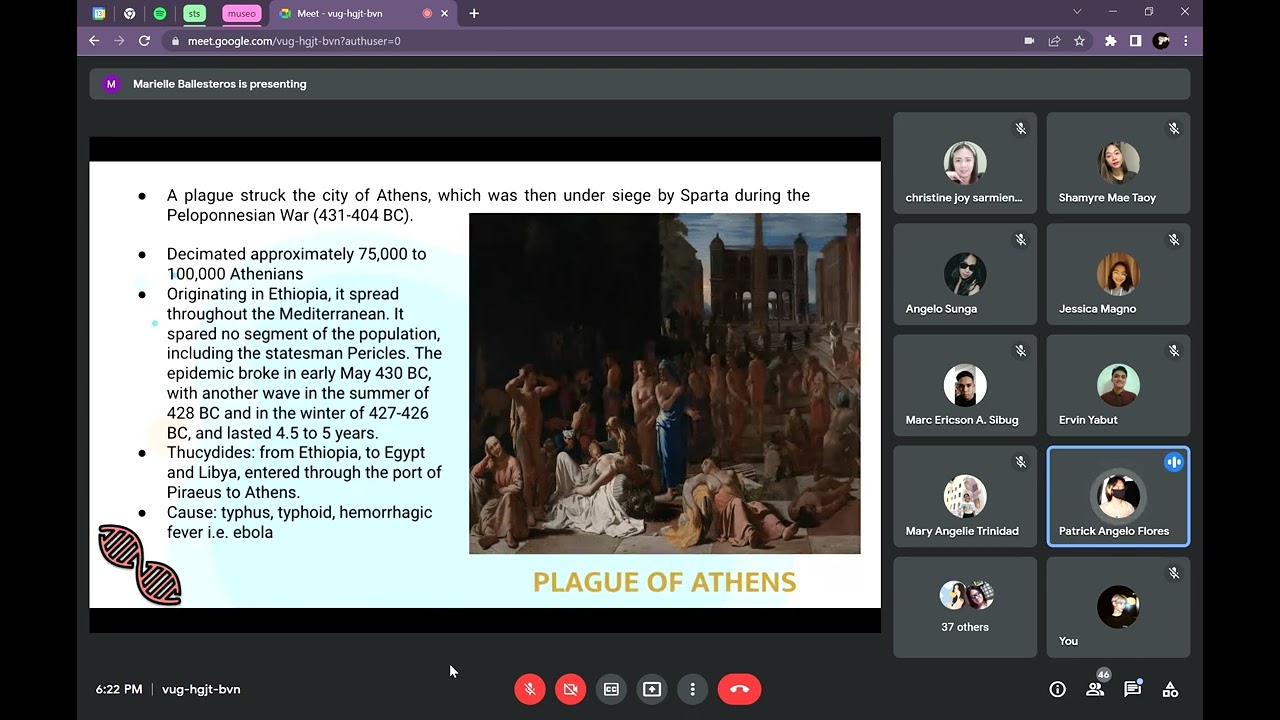The width and height of the screenshot is (1280, 720).
Task: Click the meeting code vug-hgjt-bvn
Action: point(201,689)
